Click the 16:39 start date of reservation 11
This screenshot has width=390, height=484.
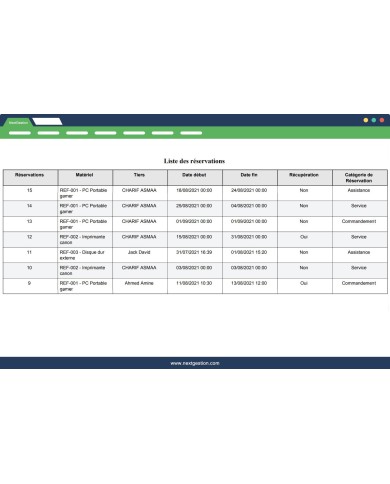point(194,252)
